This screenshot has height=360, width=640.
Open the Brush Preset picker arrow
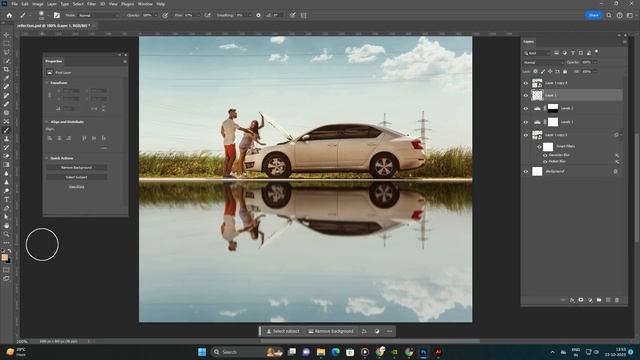click(x=48, y=15)
